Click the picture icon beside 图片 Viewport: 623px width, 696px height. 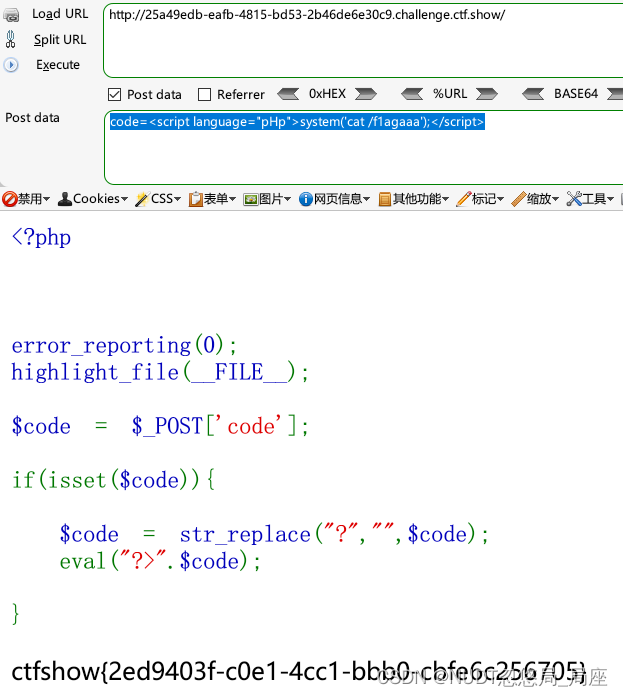[251, 200]
